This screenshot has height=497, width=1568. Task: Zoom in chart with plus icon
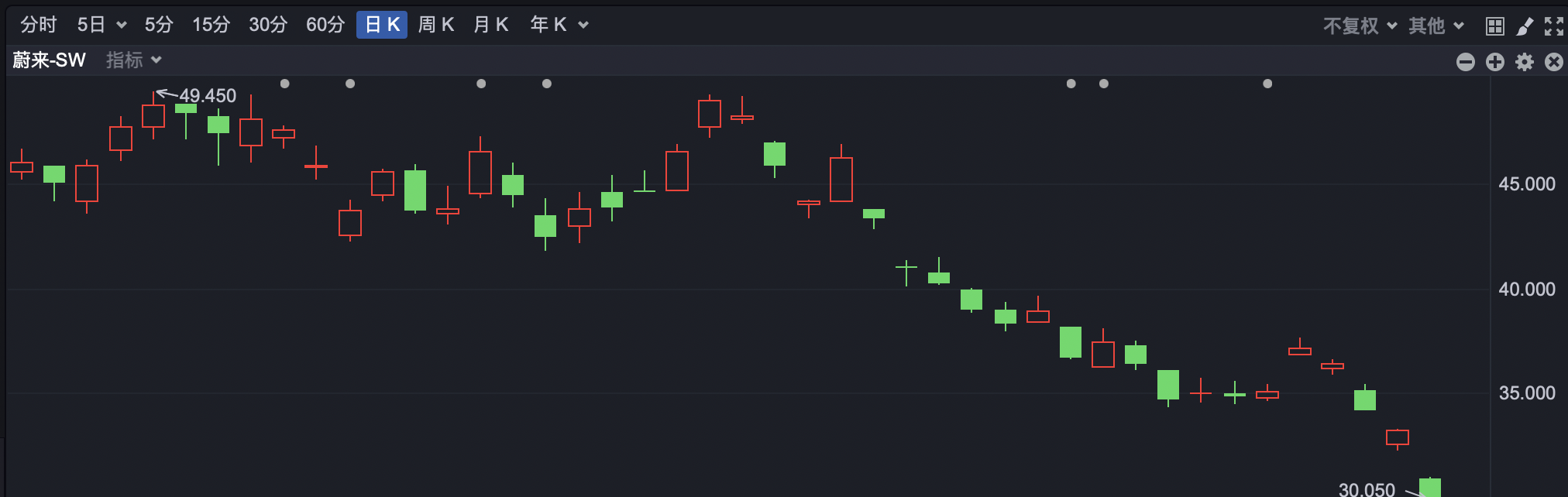pos(1495,62)
